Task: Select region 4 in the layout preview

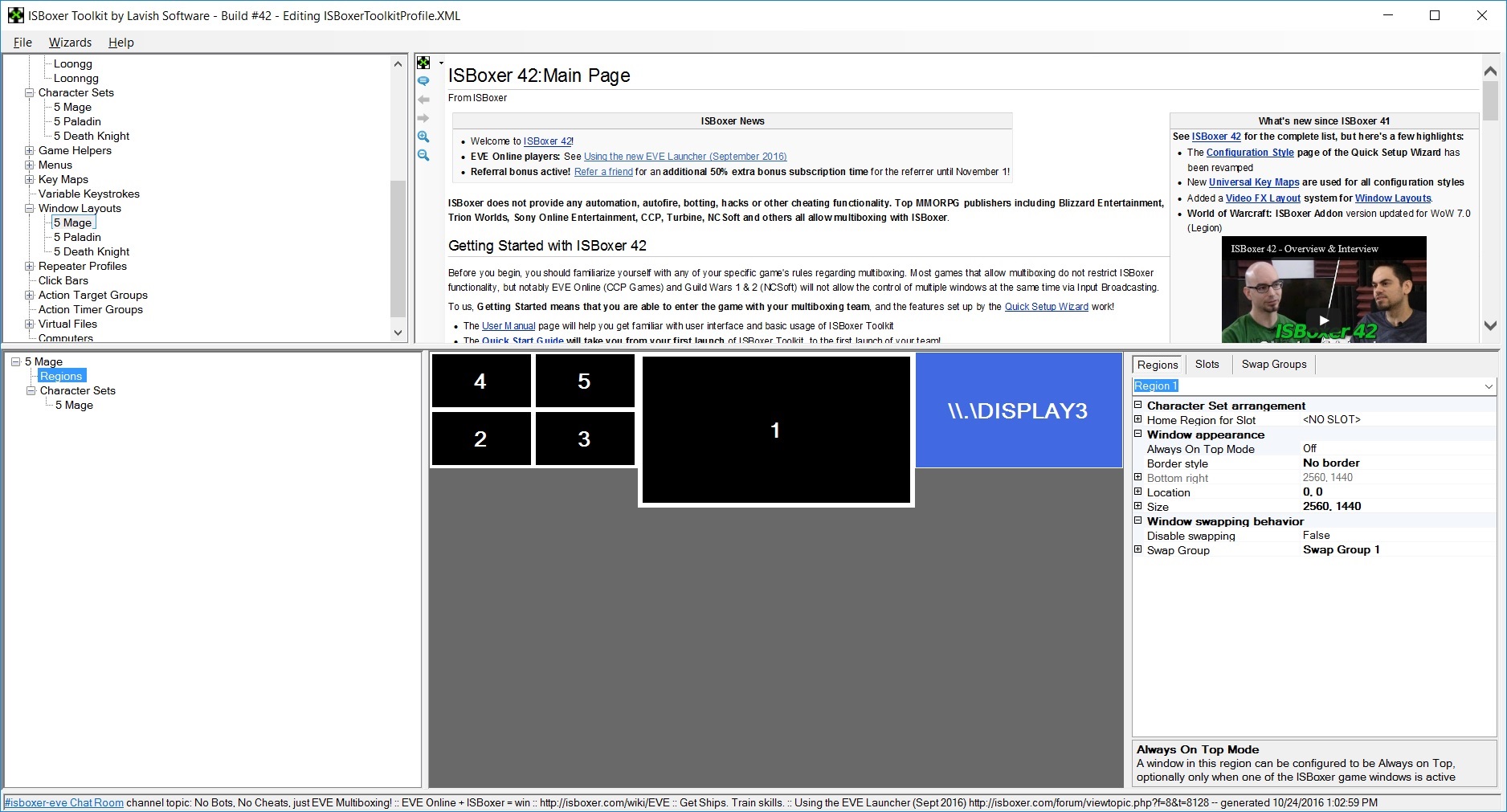Action: tap(480, 382)
